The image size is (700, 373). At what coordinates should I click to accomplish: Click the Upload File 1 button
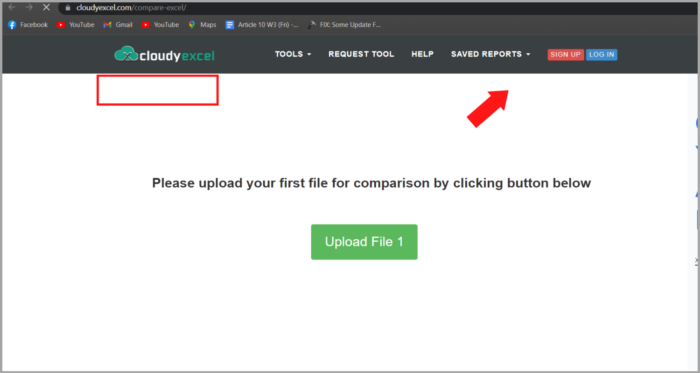[x=364, y=242]
